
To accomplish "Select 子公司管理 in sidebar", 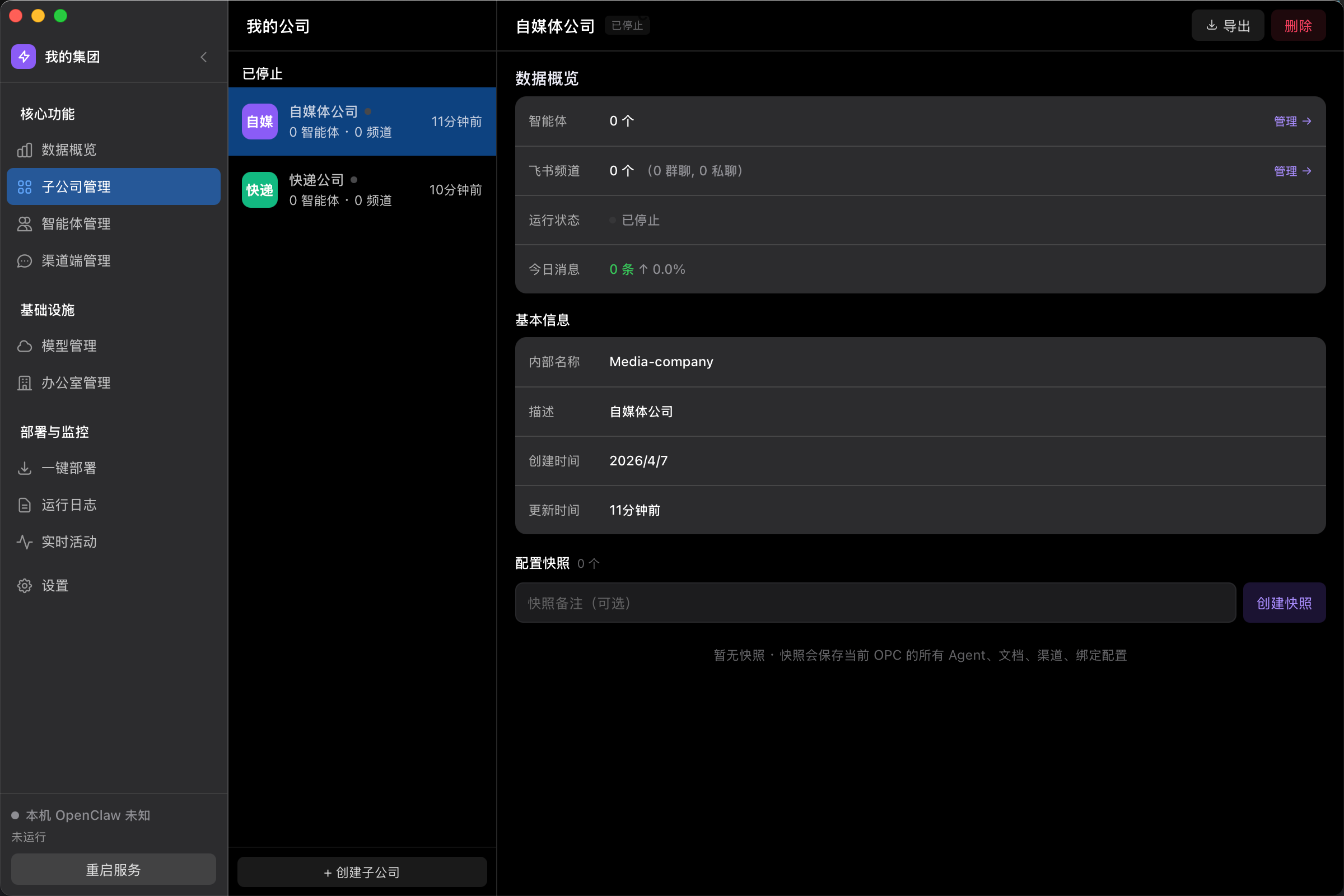I will point(76,186).
